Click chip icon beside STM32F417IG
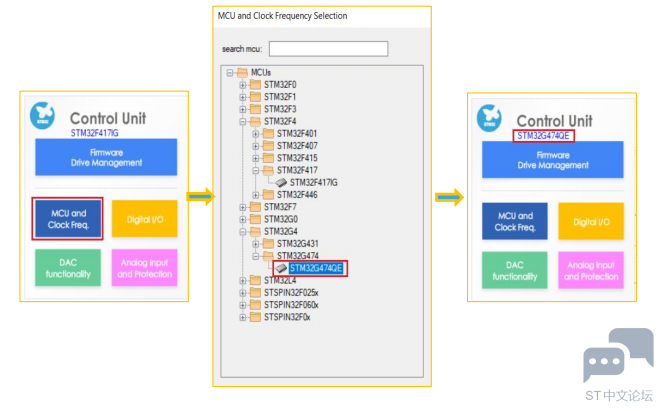This screenshot has height=411, width=662. click(281, 182)
